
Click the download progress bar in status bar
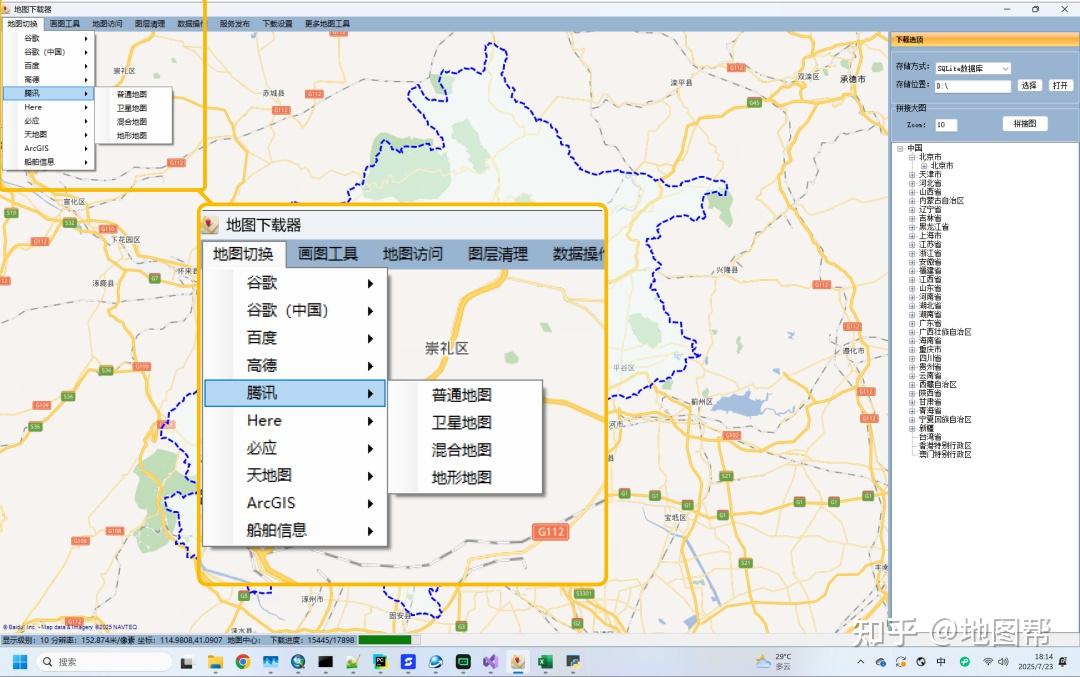(389, 640)
